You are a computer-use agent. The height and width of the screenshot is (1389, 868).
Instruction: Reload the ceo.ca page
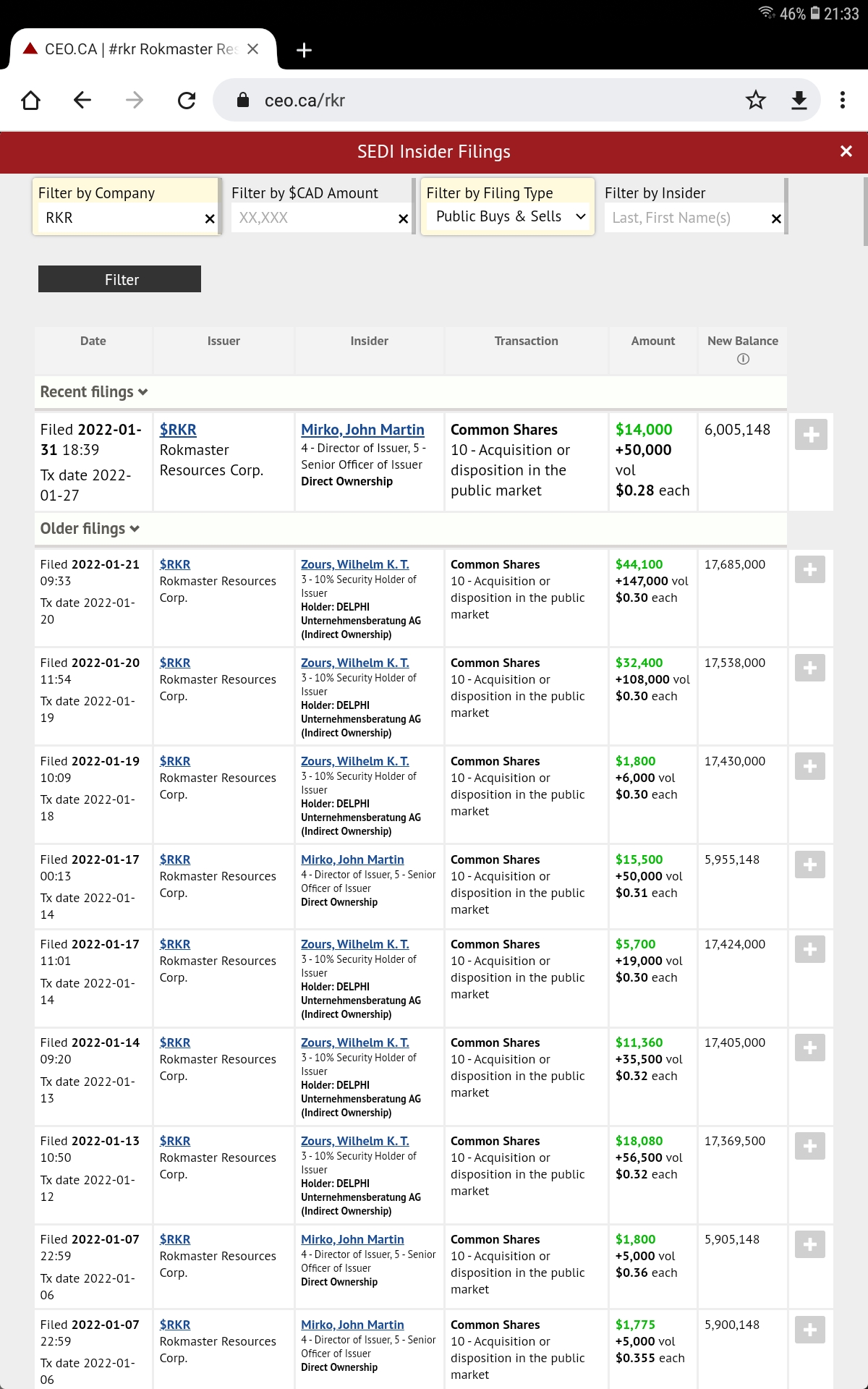pos(187,100)
